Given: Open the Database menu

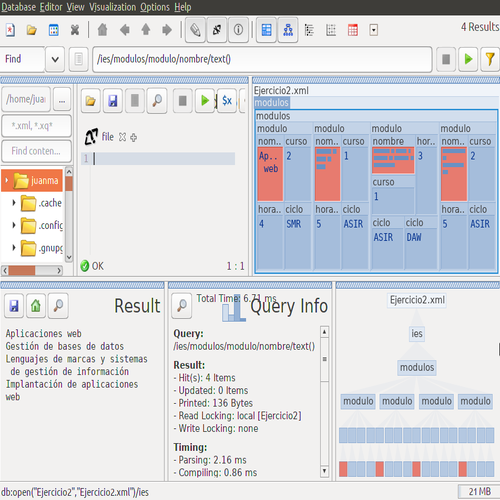Looking at the screenshot, I should [18, 7].
